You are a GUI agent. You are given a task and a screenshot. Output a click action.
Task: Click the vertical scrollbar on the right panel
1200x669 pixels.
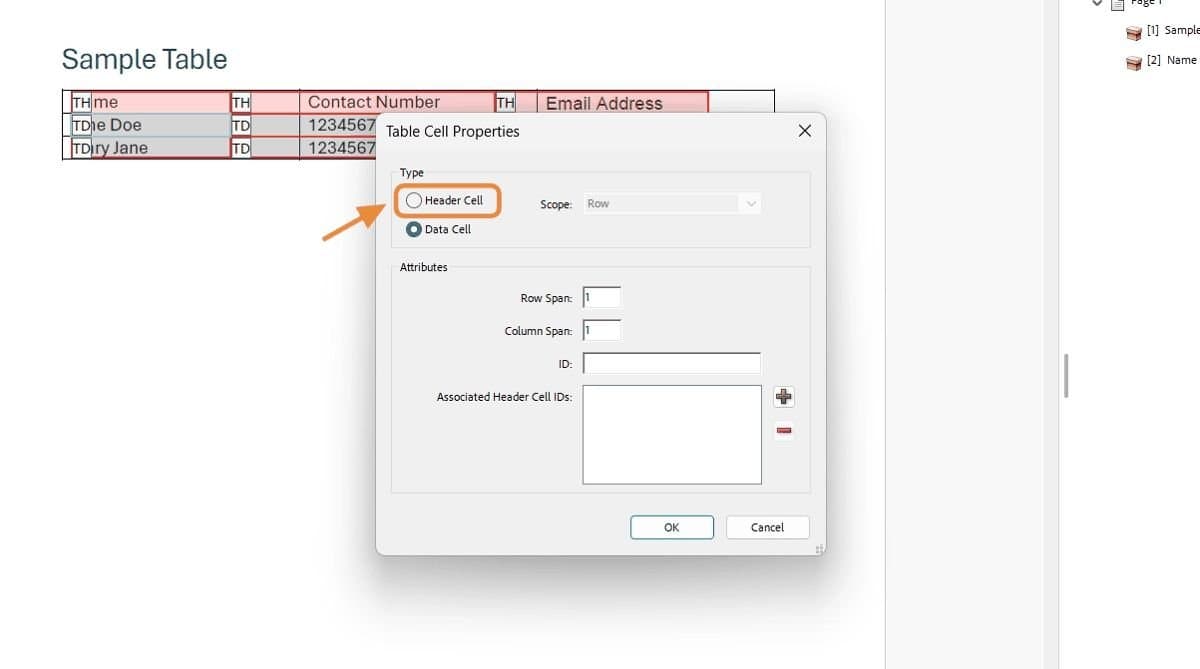tap(1065, 374)
